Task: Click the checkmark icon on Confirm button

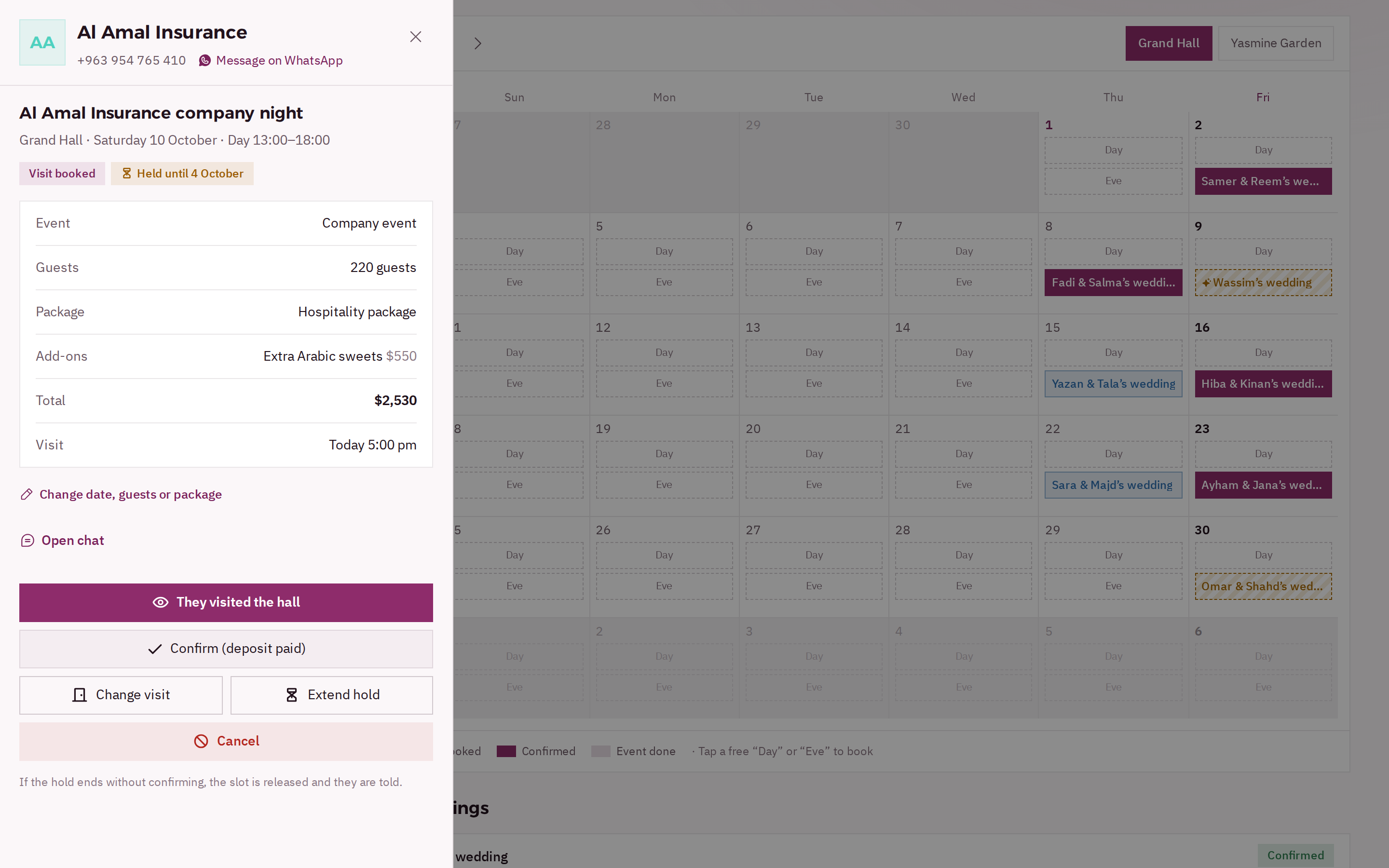Action: [155, 649]
